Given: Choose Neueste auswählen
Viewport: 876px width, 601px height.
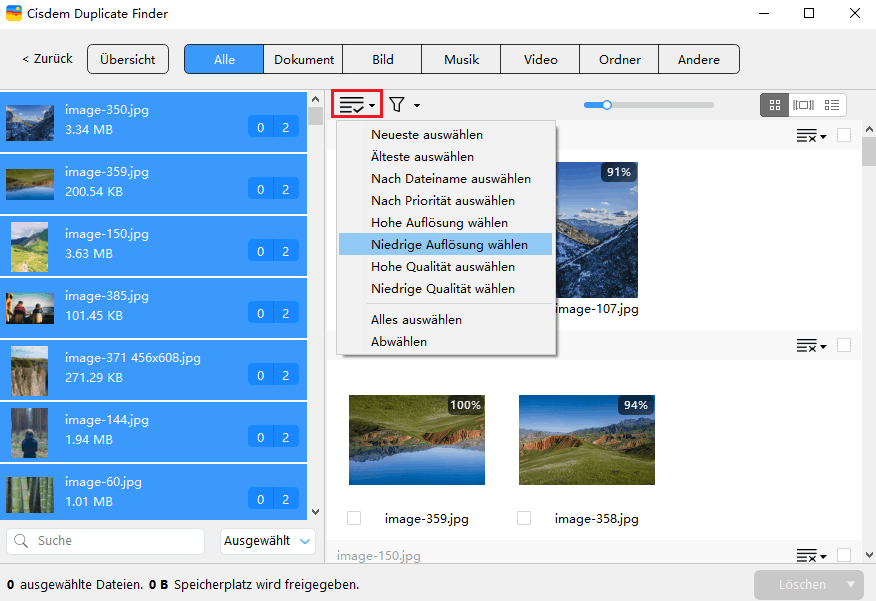Looking at the screenshot, I should tap(445, 135).
